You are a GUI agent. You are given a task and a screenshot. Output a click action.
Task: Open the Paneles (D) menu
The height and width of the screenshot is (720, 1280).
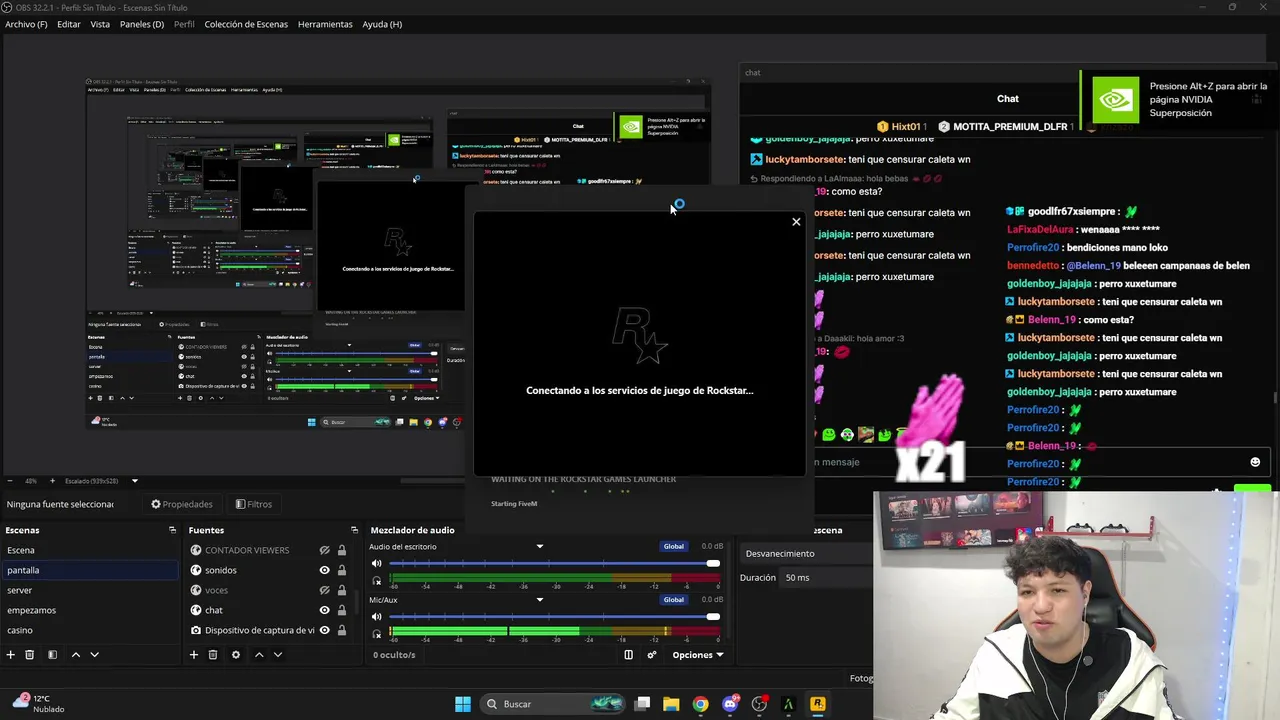142,24
